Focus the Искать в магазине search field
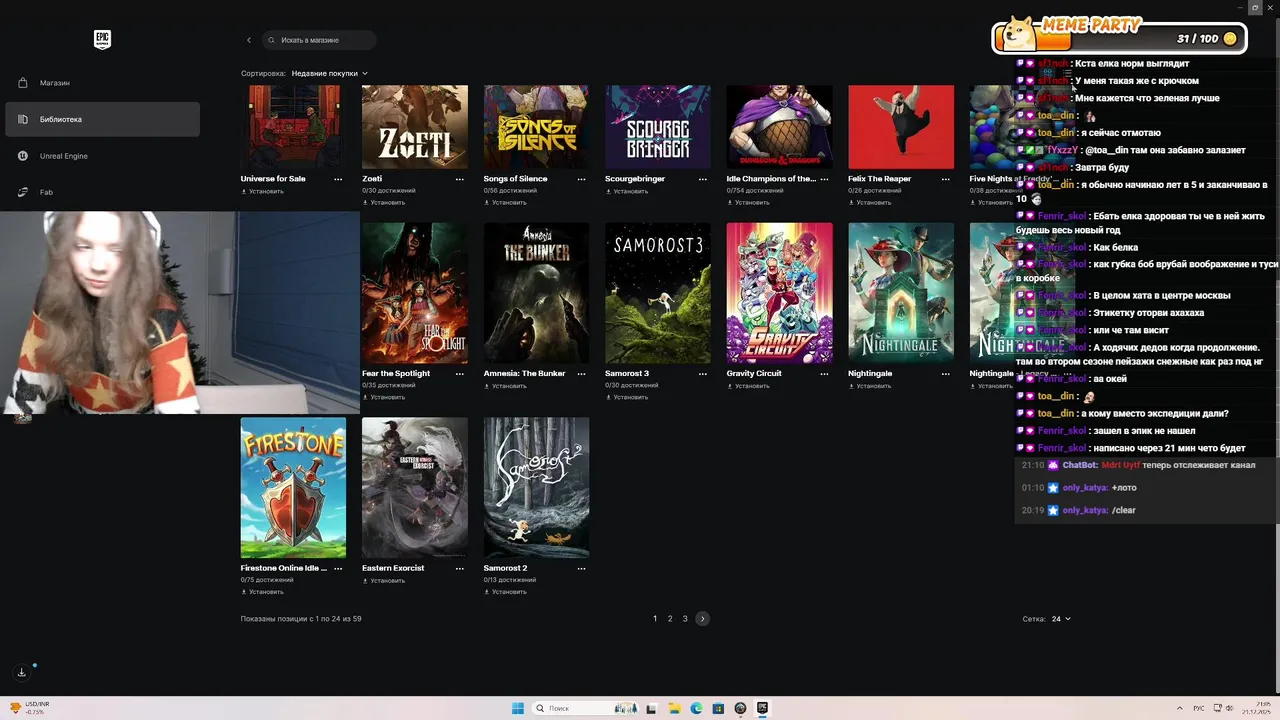The image size is (1280, 720). [320, 40]
